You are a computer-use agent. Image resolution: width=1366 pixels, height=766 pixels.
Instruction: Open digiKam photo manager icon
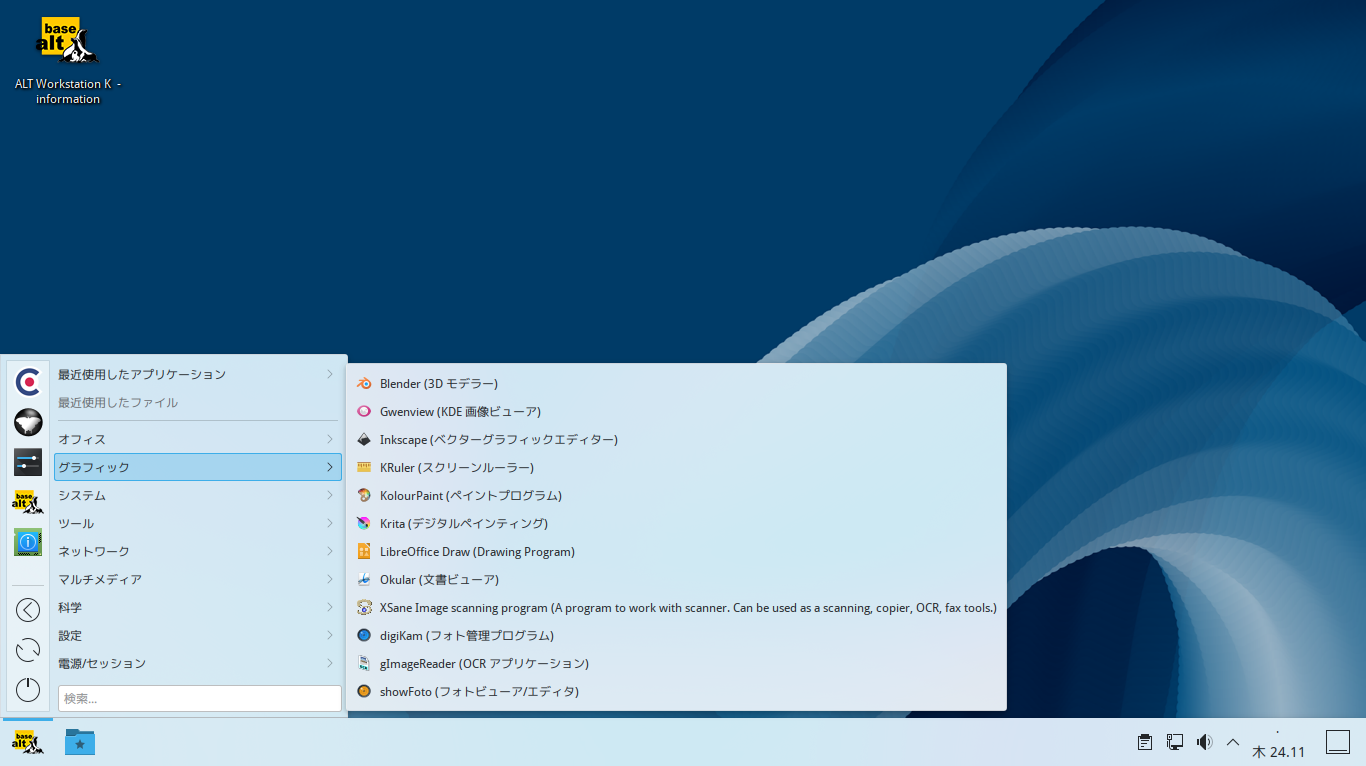click(x=364, y=635)
